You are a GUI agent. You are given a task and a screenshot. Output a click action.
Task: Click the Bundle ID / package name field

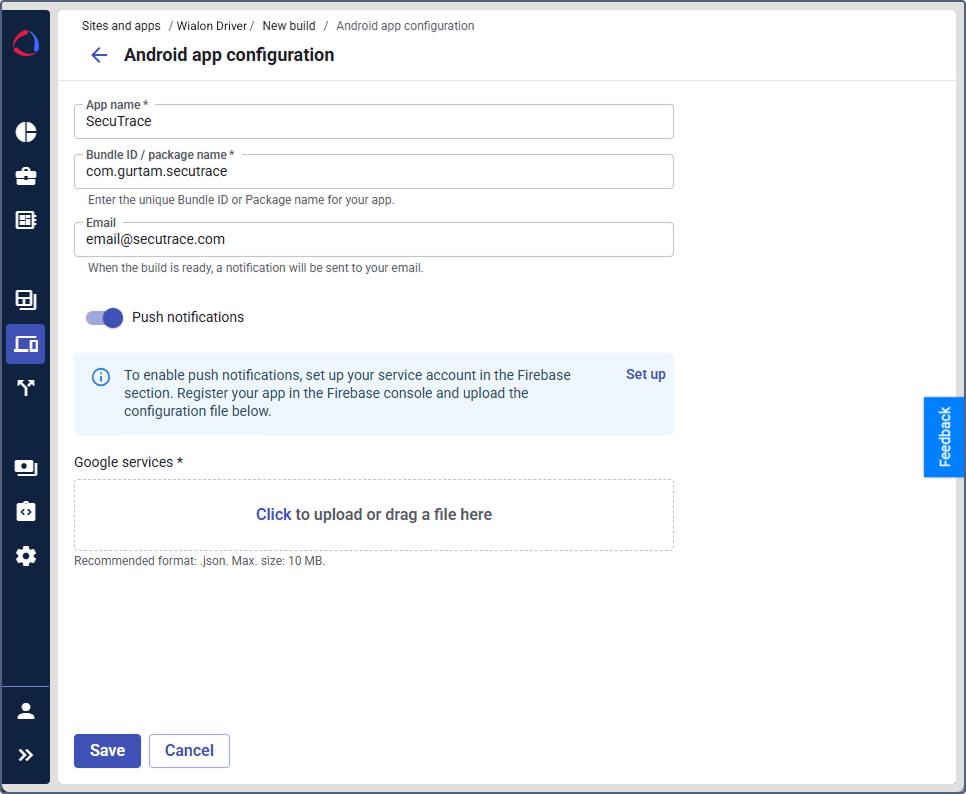[373, 171]
